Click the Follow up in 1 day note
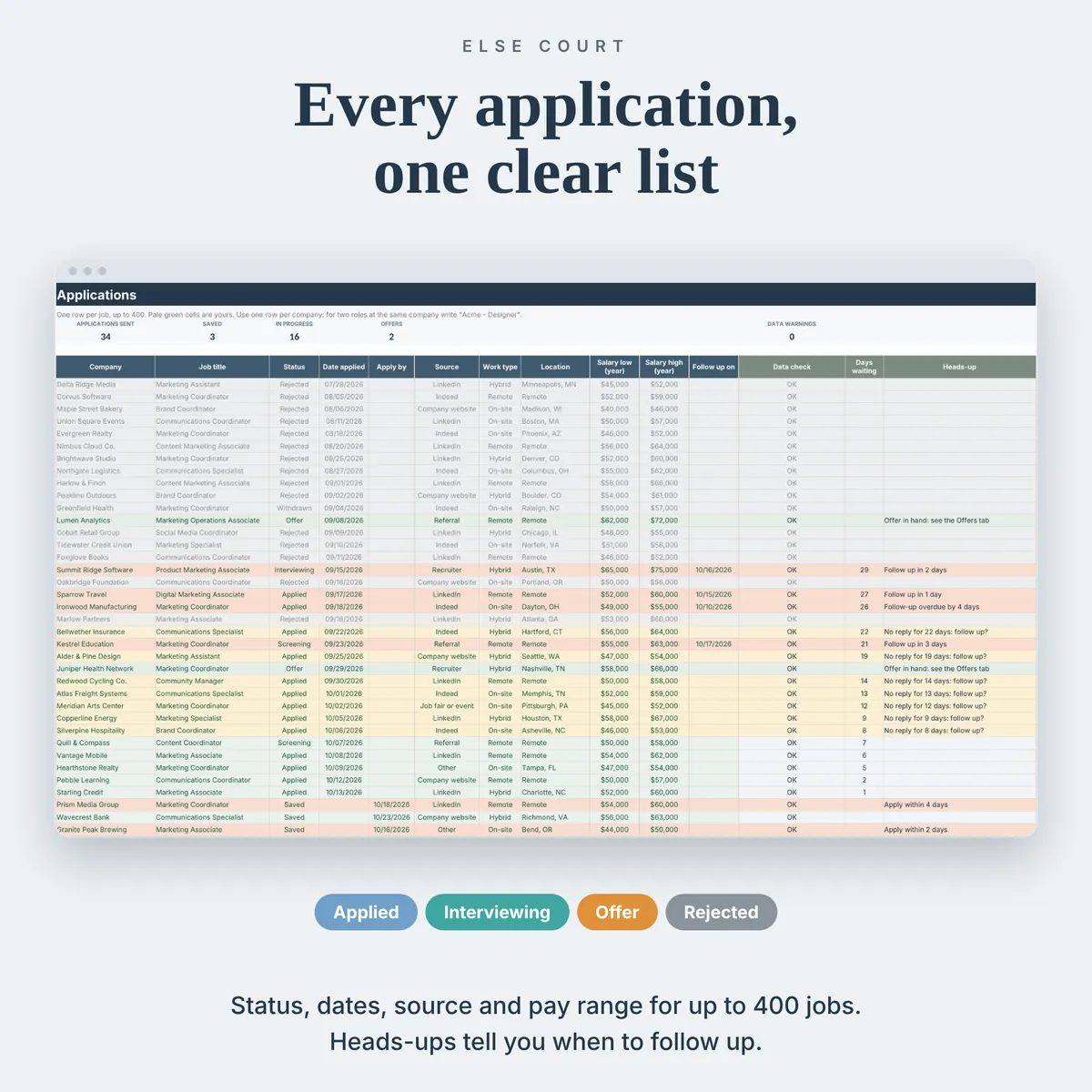This screenshot has height=1092, width=1092. [913, 594]
